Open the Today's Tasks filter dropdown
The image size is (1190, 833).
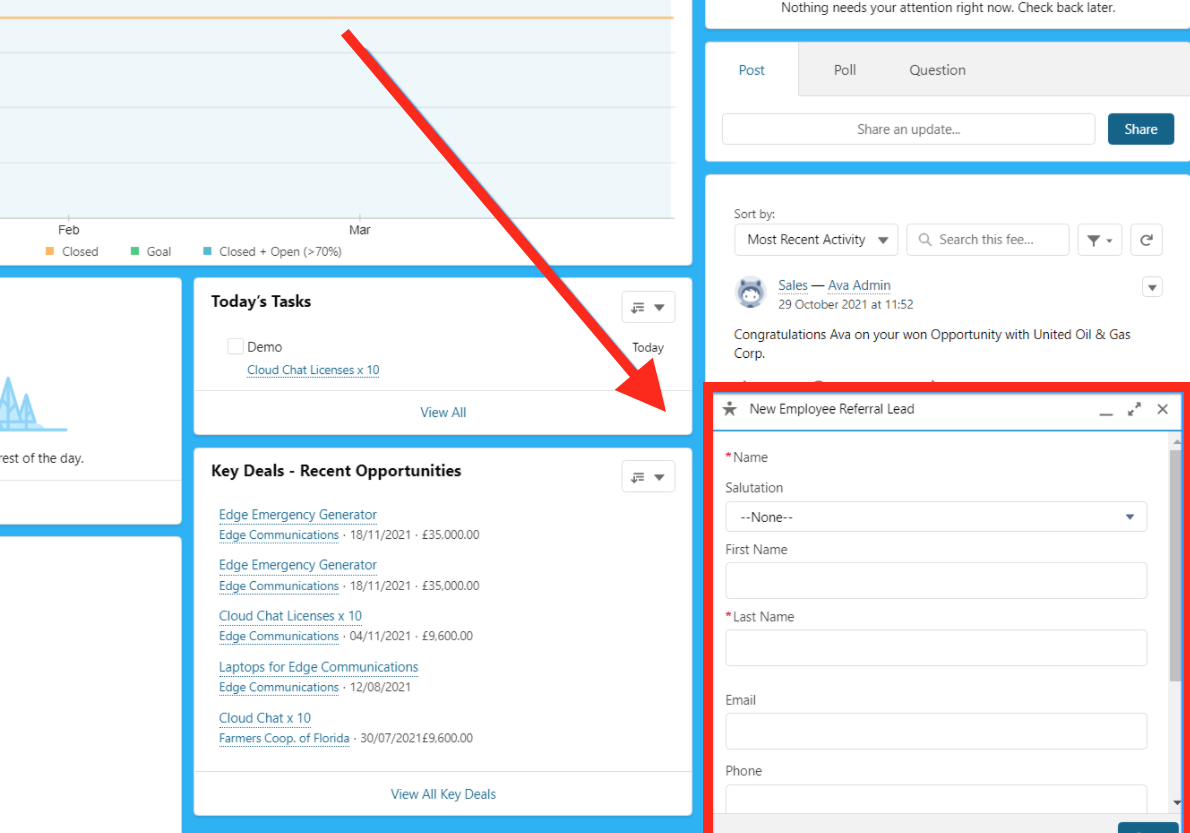(648, 307)
